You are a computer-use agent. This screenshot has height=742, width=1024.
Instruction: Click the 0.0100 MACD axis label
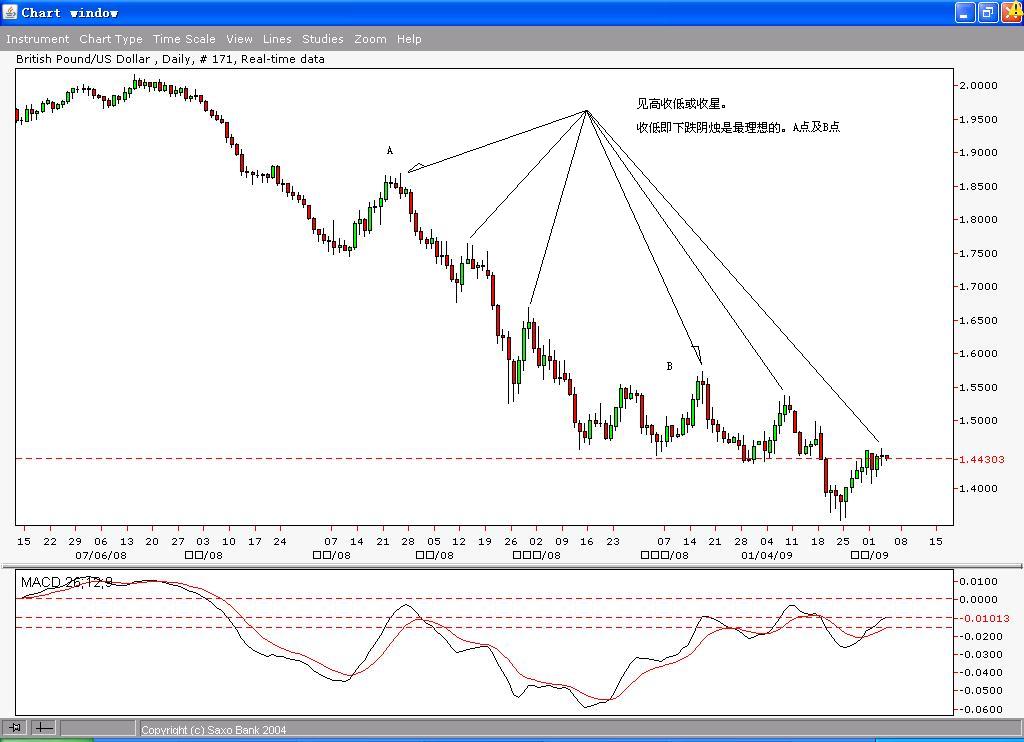(978, 582)
